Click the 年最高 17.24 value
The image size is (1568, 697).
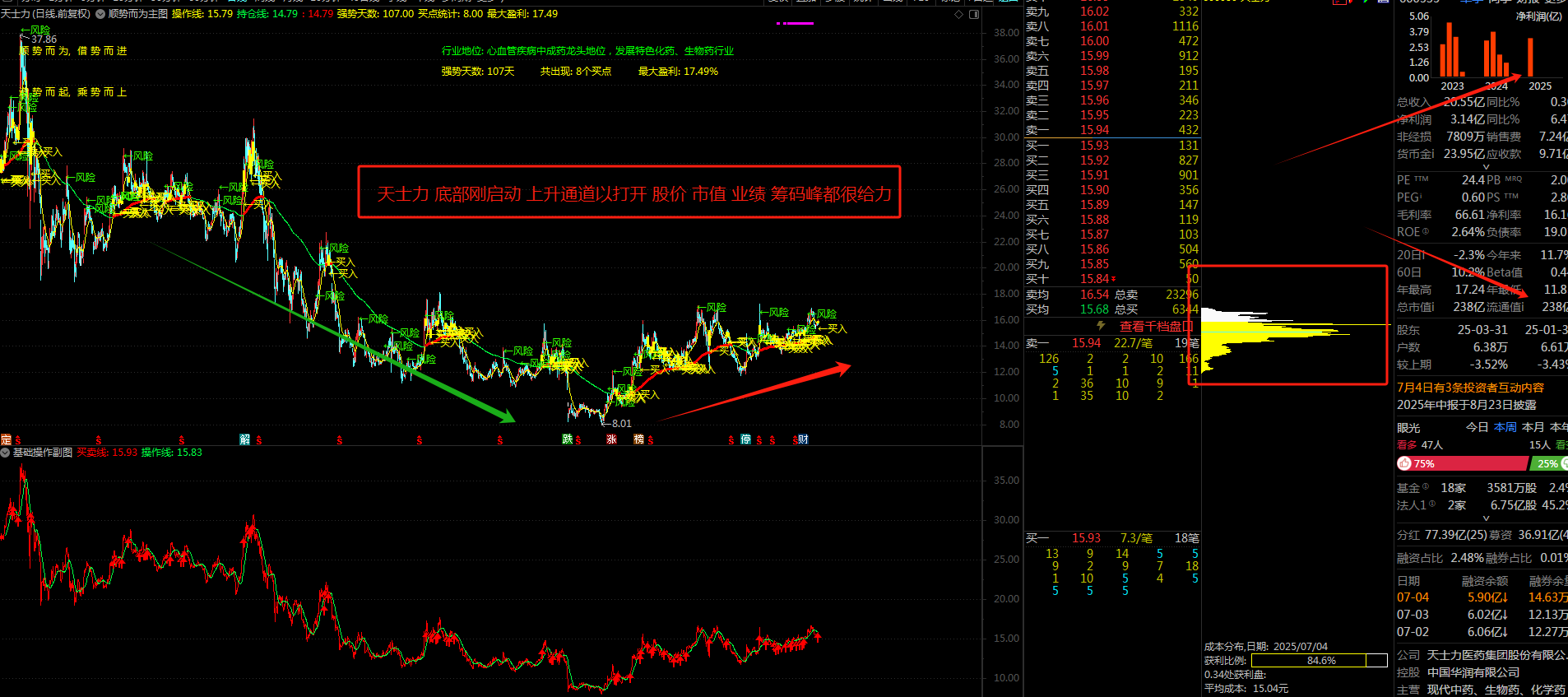pos(1470,290)
